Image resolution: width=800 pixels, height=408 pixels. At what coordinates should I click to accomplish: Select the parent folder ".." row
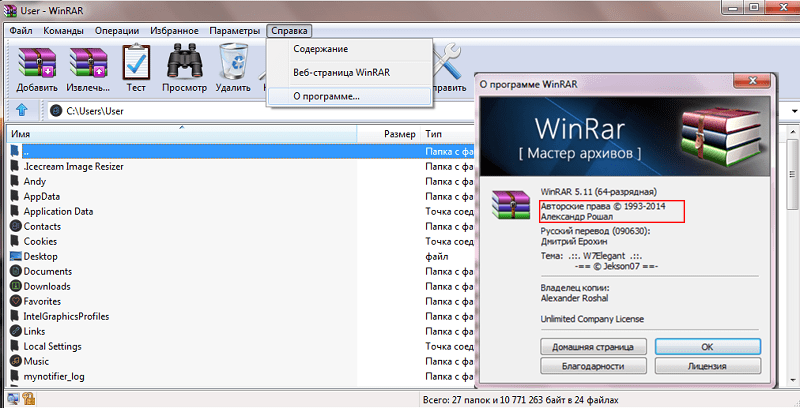[241, 151]
